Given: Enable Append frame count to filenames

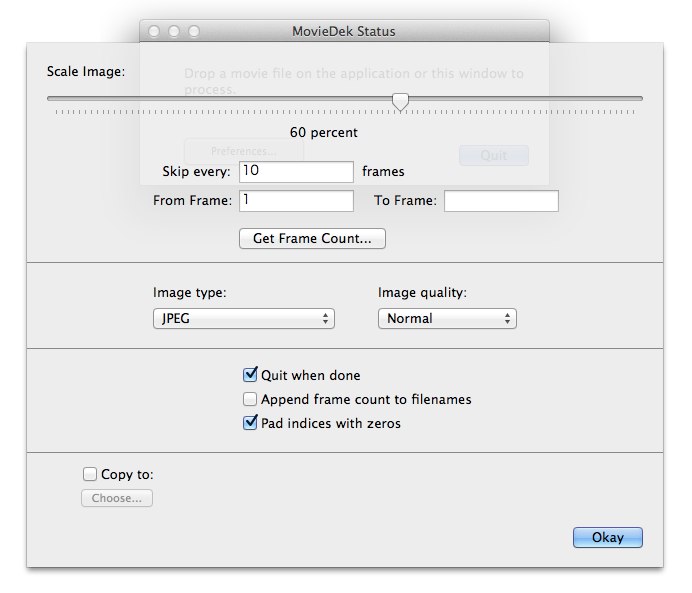Looking at the screenshot, I should click(250, 399).
